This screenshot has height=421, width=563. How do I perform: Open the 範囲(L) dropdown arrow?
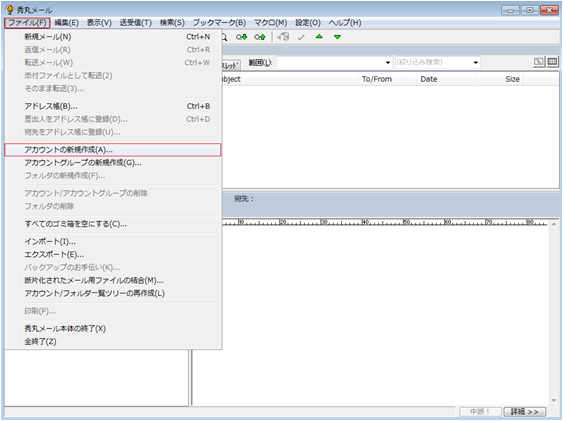tap(388, 62)
